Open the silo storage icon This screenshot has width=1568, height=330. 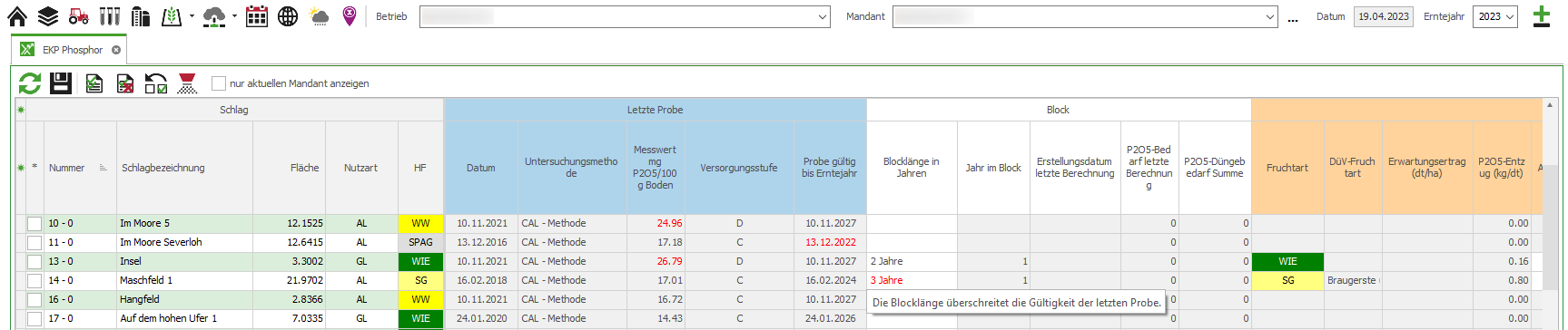click(140, 16)
